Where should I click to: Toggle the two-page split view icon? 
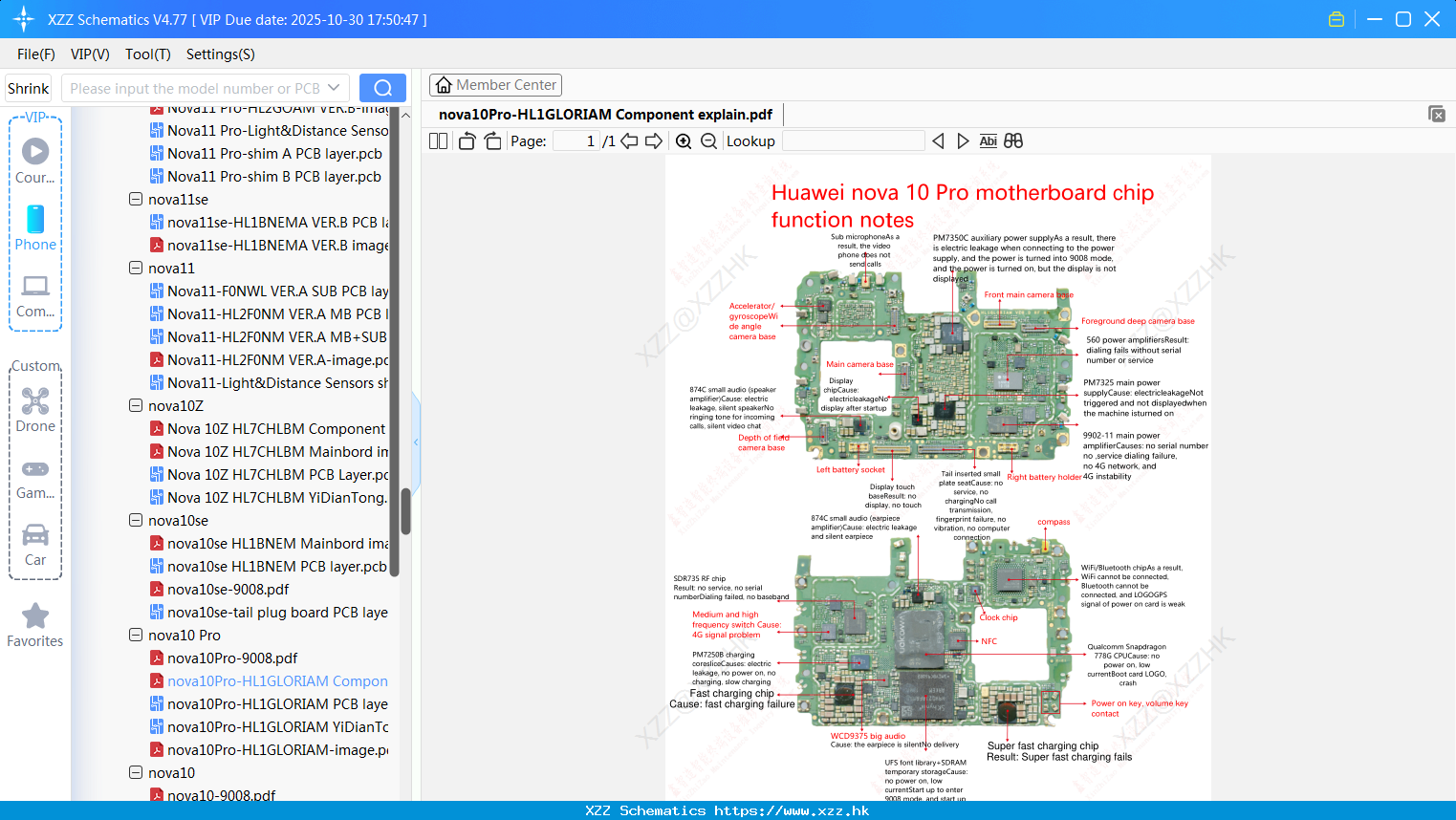438,141
